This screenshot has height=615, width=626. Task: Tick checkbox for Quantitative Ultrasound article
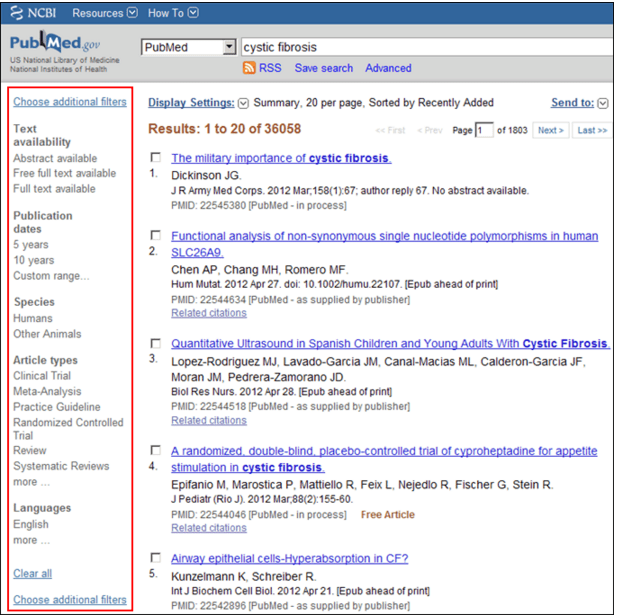pyautogui.click(x=155, y=343)
